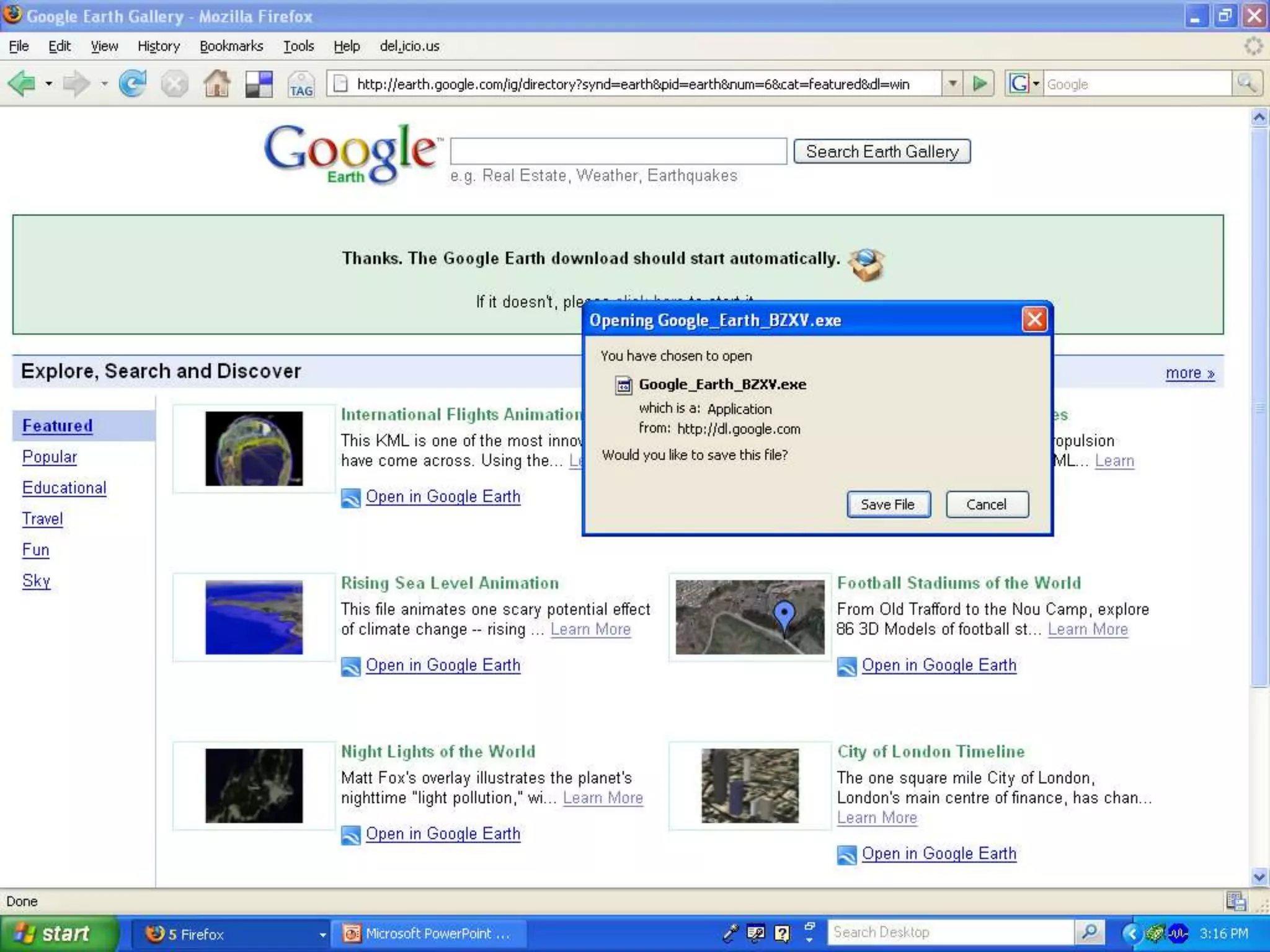Open the File menu
The width and height of the screenshot is (1270, 952).
[x=19, y=46]
